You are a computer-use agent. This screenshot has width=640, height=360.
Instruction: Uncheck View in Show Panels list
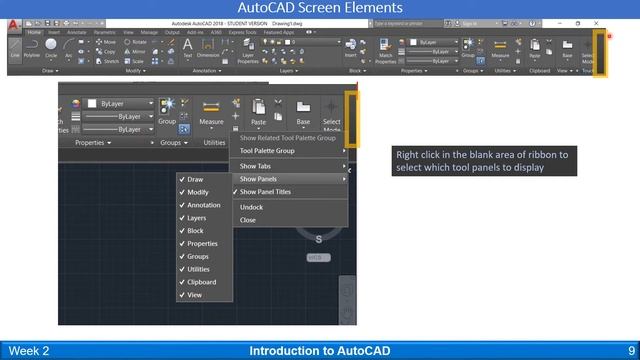(204, 295)
